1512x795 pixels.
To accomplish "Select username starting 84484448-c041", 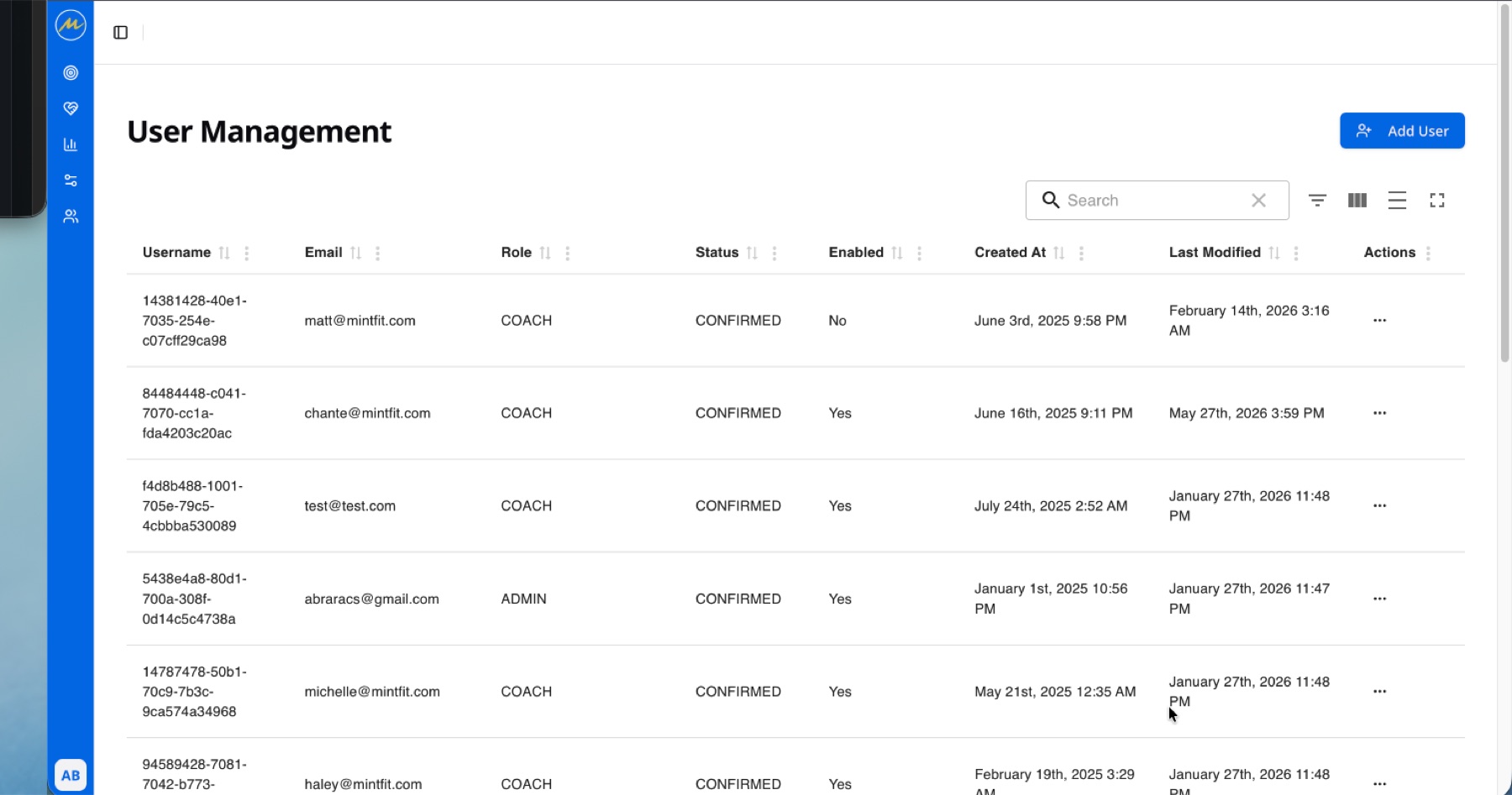I will [x=194, y=413].
